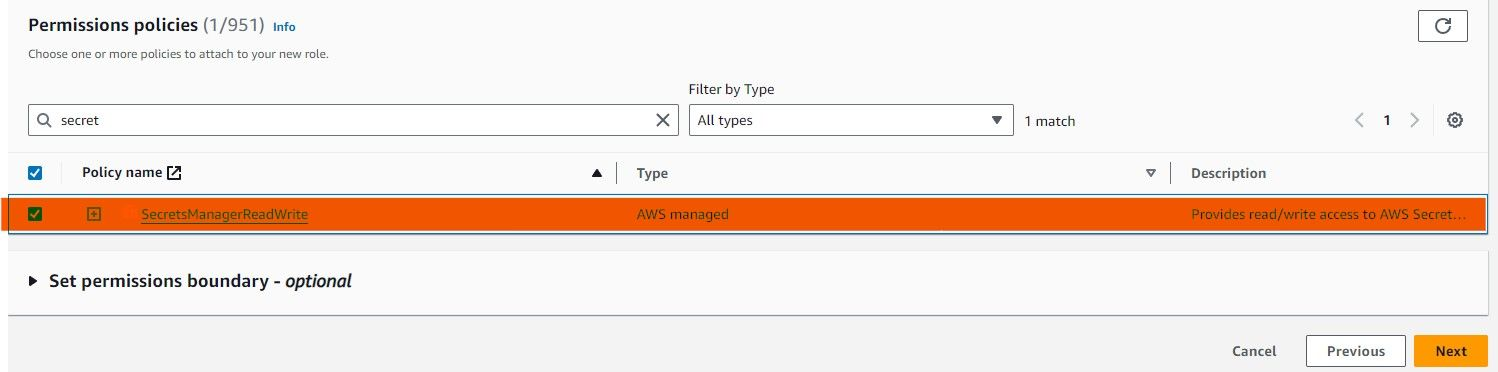The image size is (1498, 372).
Task: Sort ascending by Policy name arrow
Action: [597, 173]
